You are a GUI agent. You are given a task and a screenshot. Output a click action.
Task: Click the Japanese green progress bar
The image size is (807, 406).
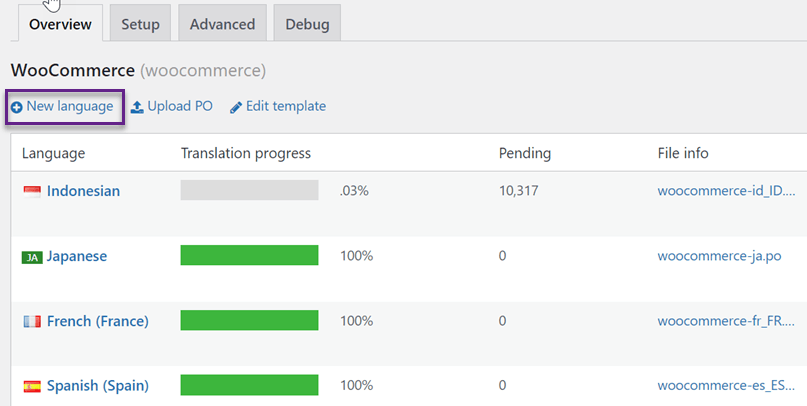click(250, 255)
